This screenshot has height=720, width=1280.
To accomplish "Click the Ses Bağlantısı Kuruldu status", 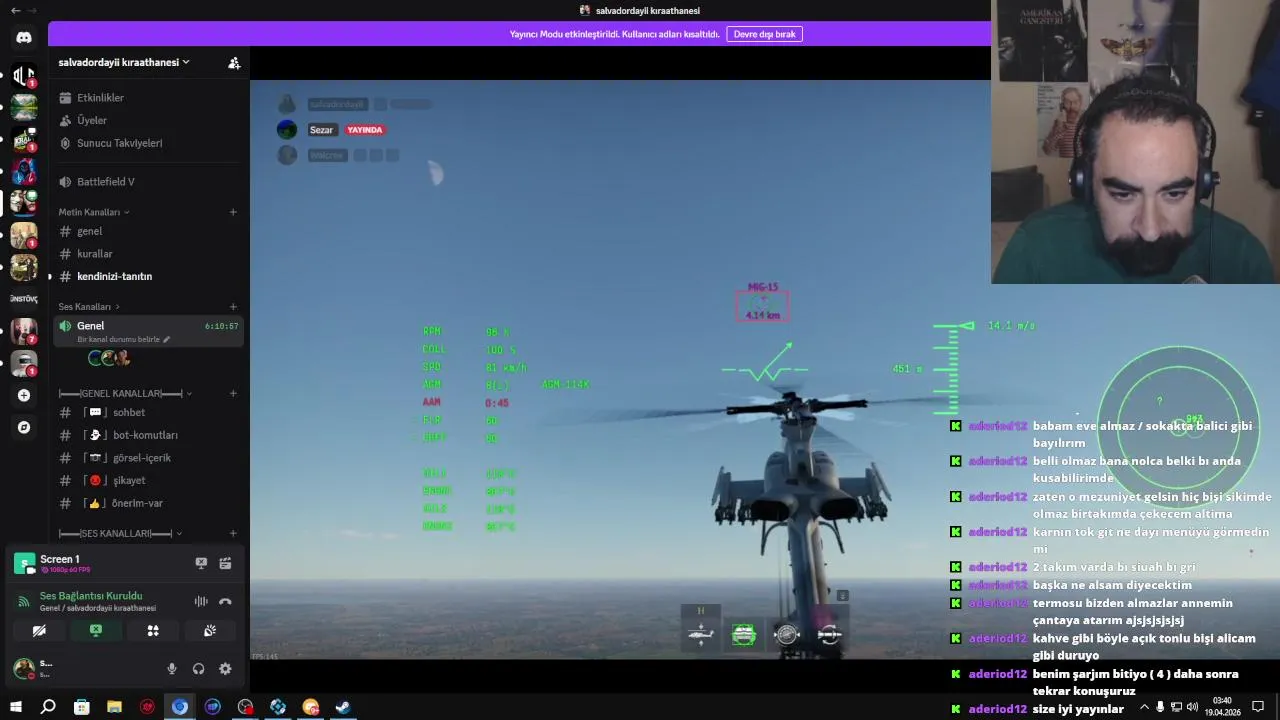I will click(91, 596).
